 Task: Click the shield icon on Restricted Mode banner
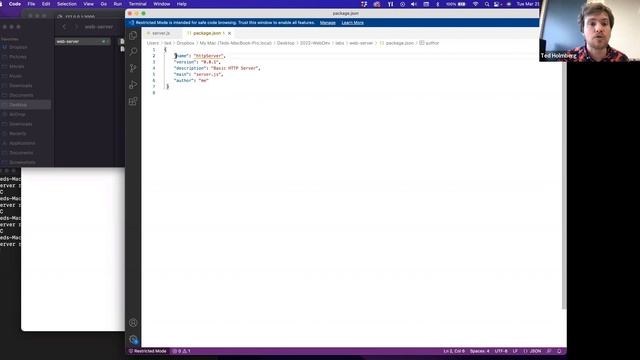131,23
